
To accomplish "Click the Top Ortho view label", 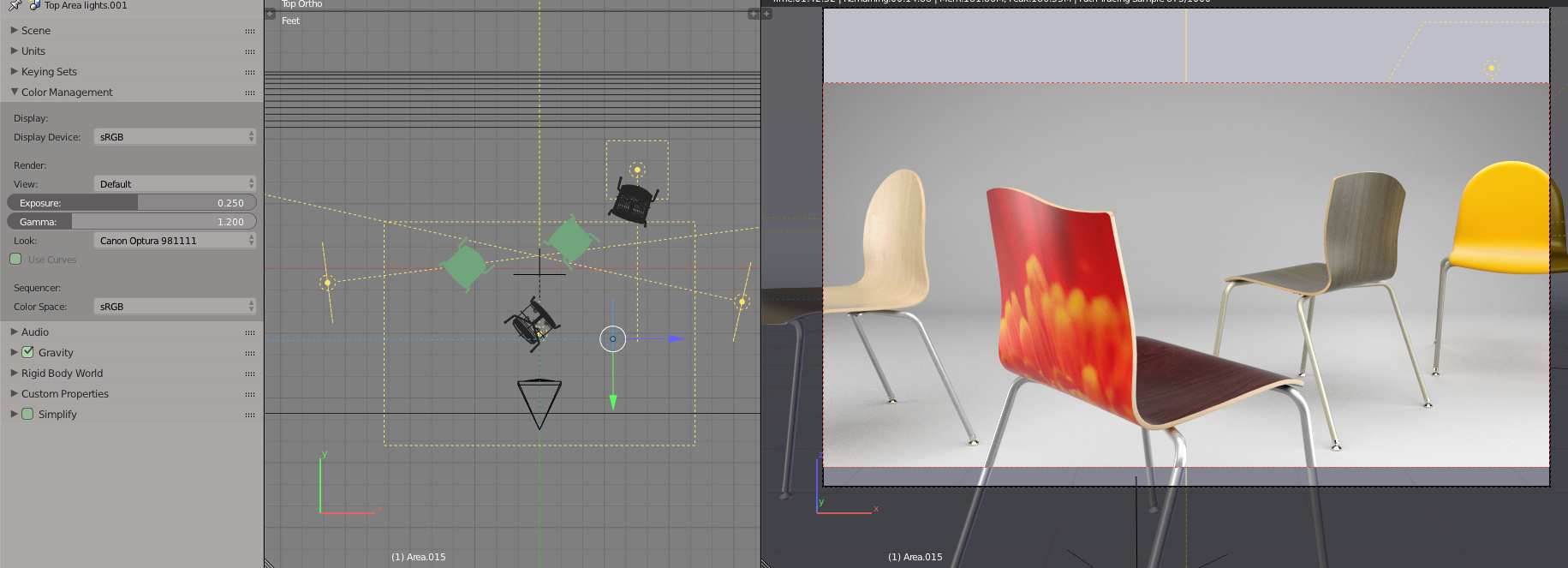I will pos(302,4).
